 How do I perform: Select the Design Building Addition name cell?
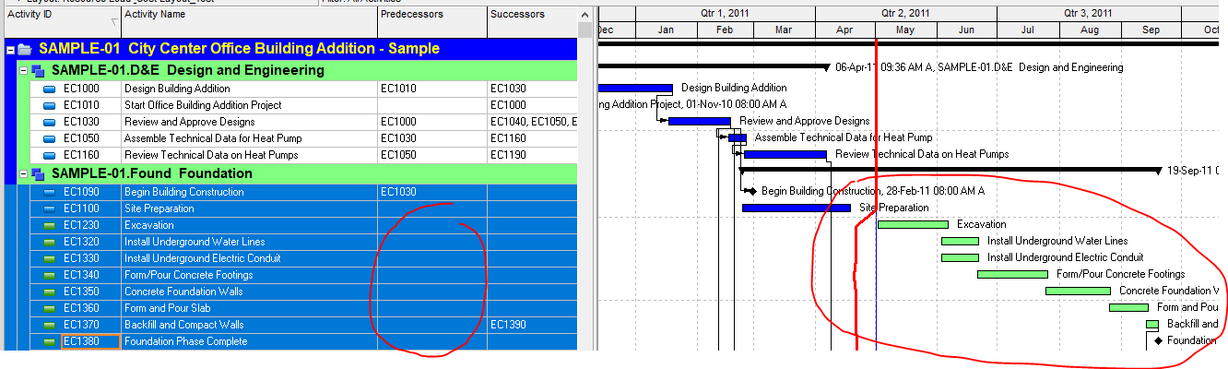pyautogui.click(x=249, y=88)
